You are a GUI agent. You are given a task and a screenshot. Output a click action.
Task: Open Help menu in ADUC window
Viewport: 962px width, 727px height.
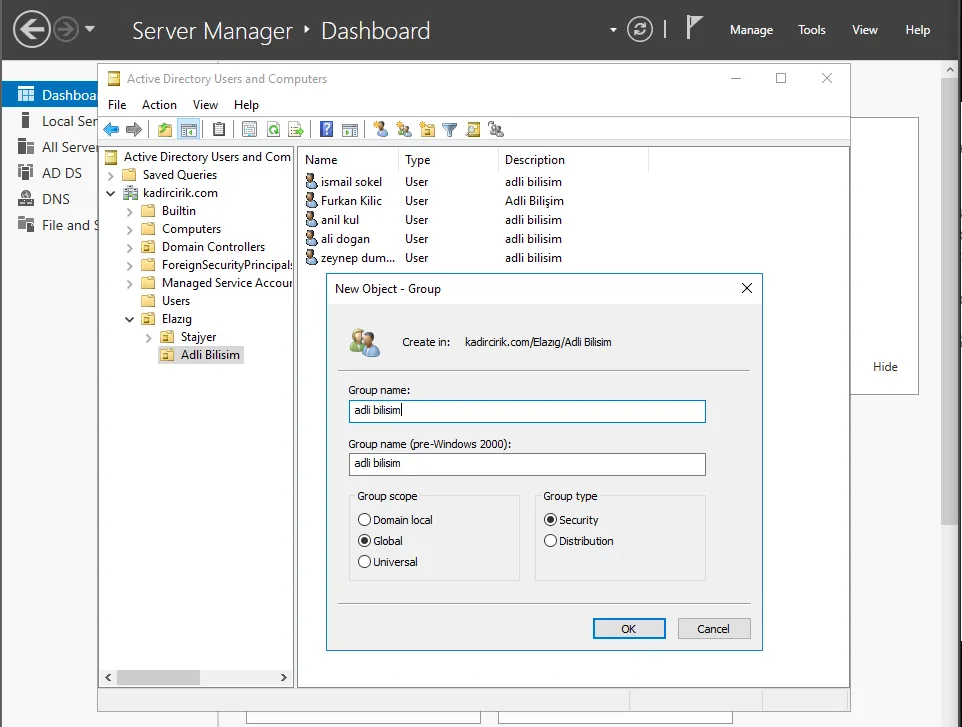[246, 105]
